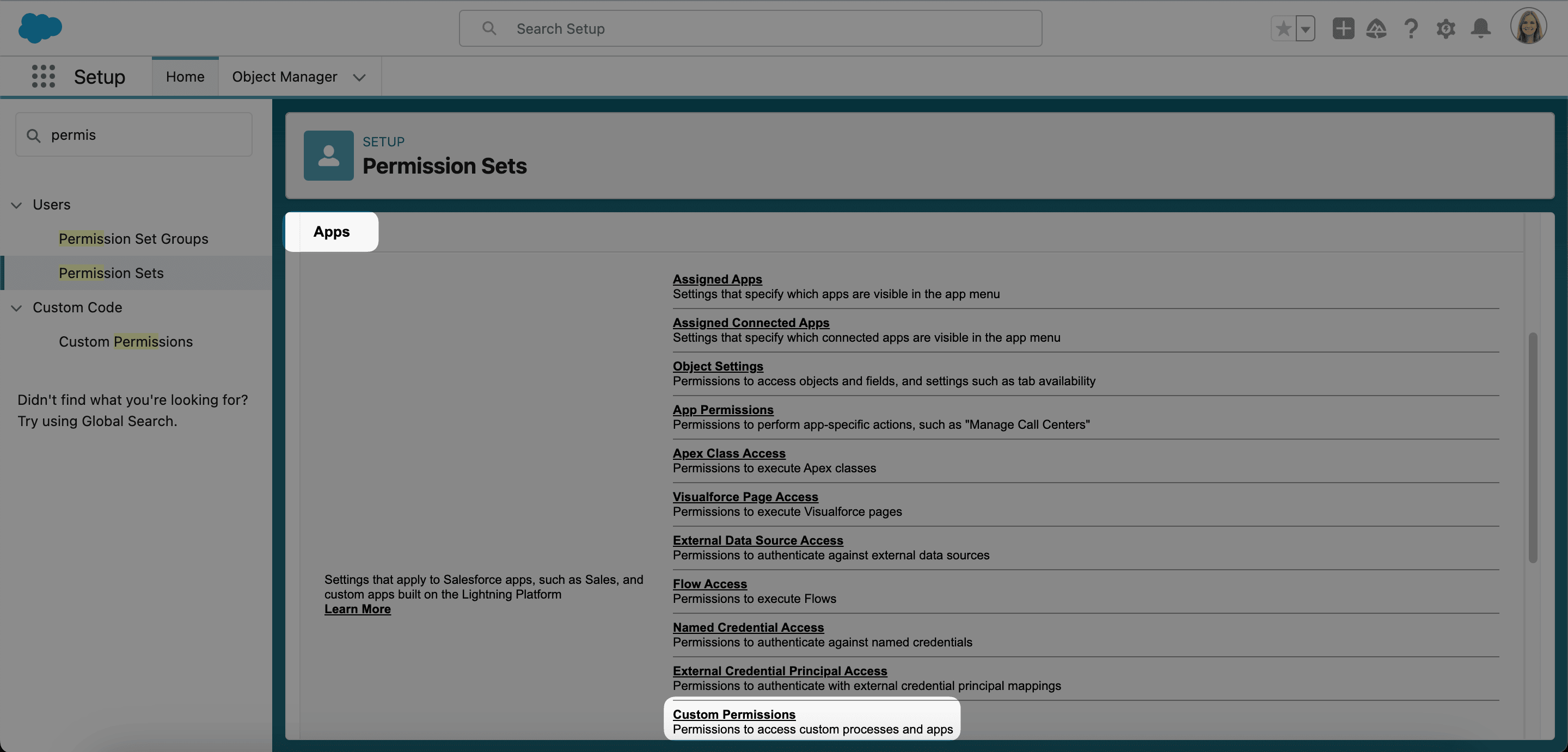
Task: Click the Custom Code section label
Action: pyautogui.click(x=77, y=307)
